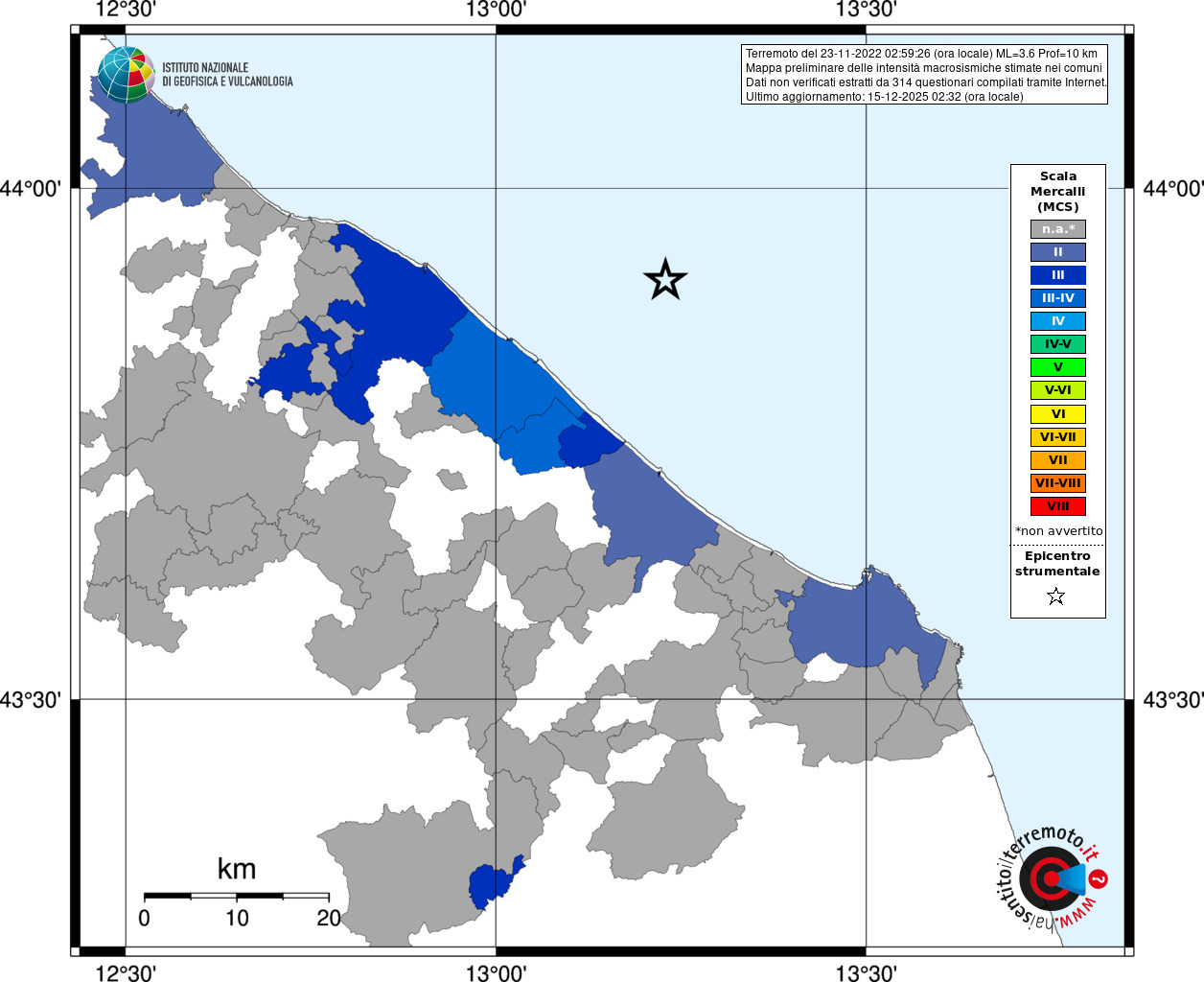The height and width of the screenshot is (982, 1204).
Task: Select the 'n.a.*' gray legend box
Action: 1057,229
